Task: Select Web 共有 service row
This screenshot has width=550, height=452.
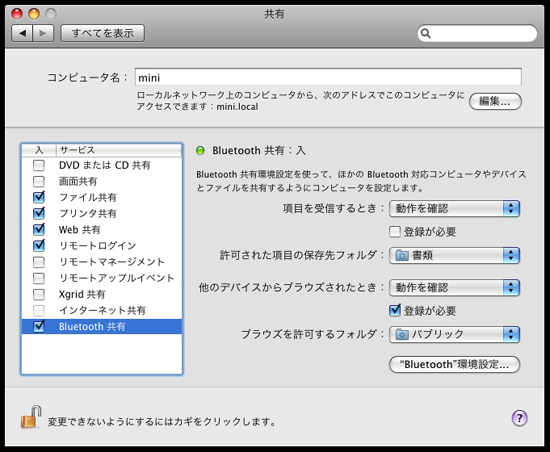Action: pyautogui.click(x=102, y=230)
